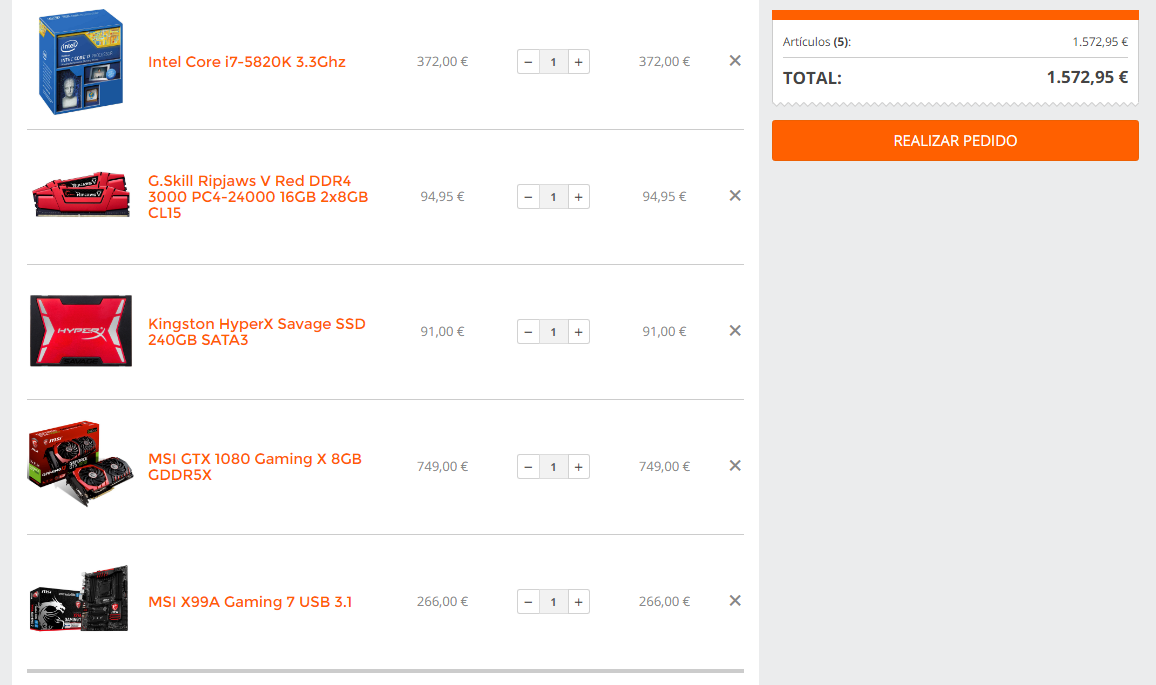Click Kingston SSD line total 91,00 €
This screenshot has width=1156, height=685.
pos(664,332)
